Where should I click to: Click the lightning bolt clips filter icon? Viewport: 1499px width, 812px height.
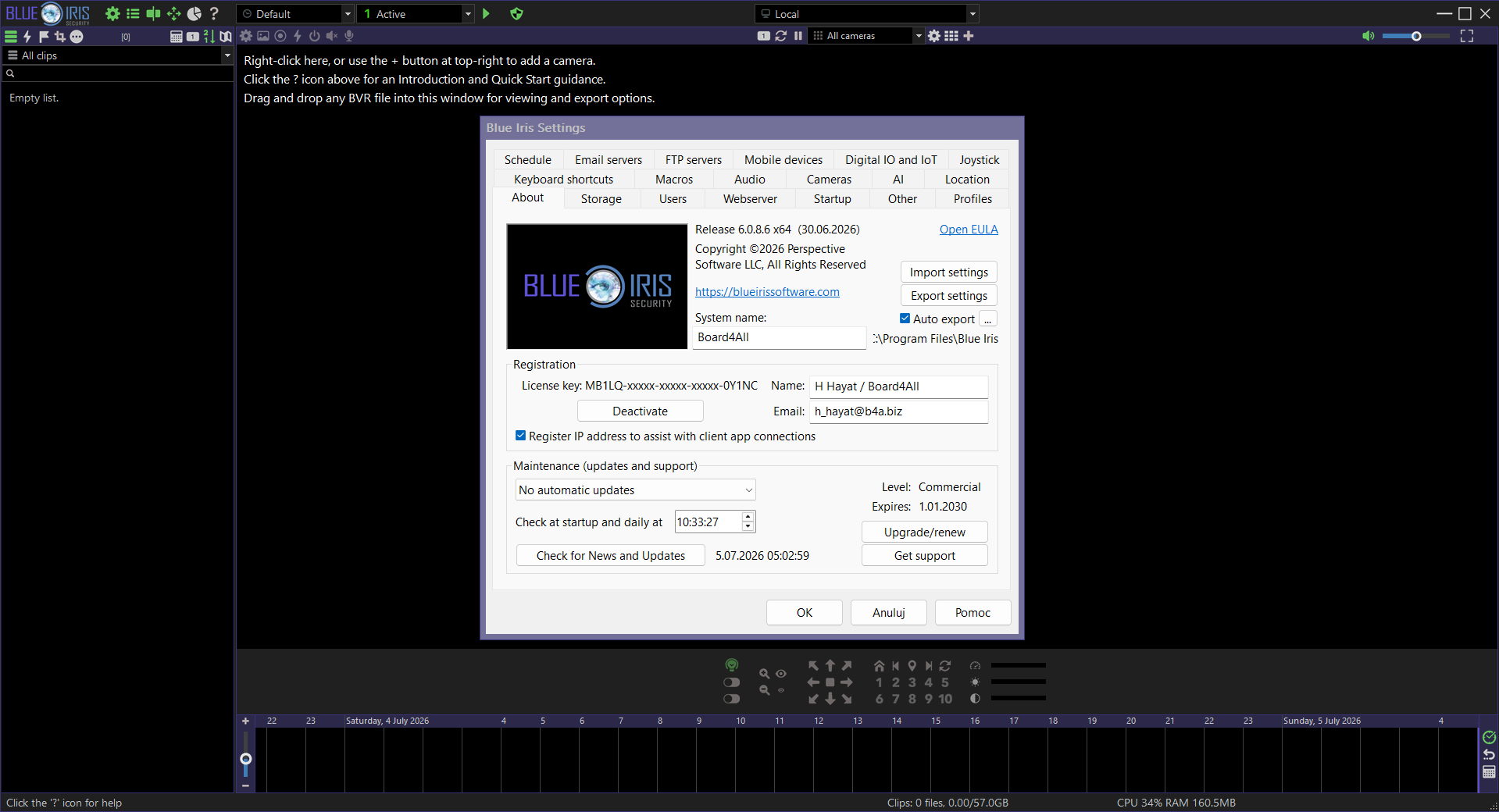pyautogui.click(x=27, y=36)
